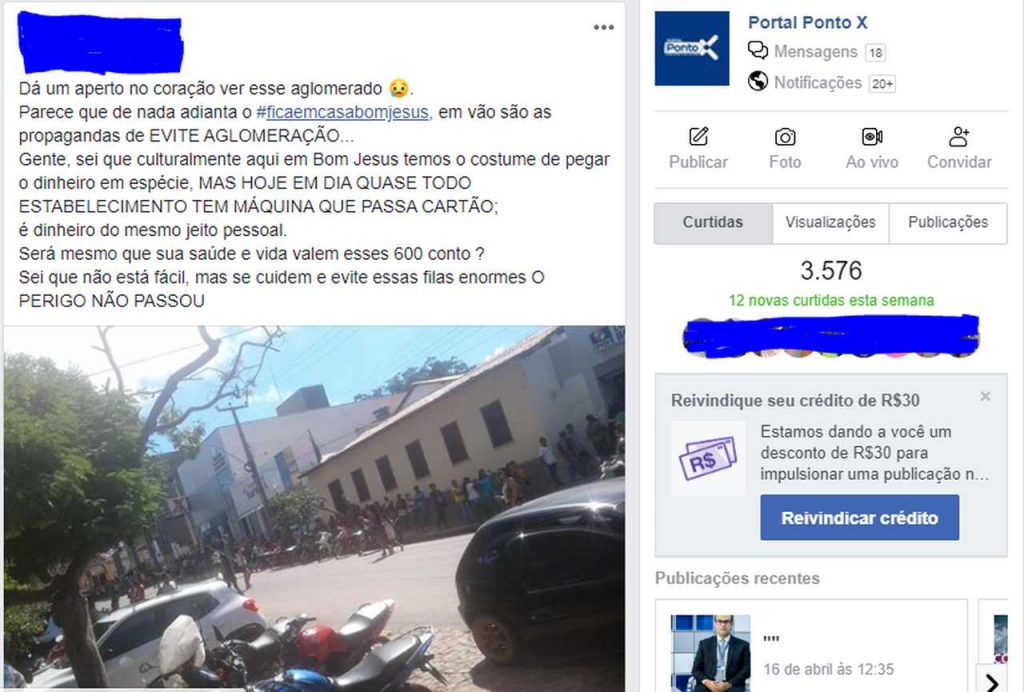This screenshot has width=1024, height=692.
Task: Click the Publicar pencil icon
Action: 698,136
